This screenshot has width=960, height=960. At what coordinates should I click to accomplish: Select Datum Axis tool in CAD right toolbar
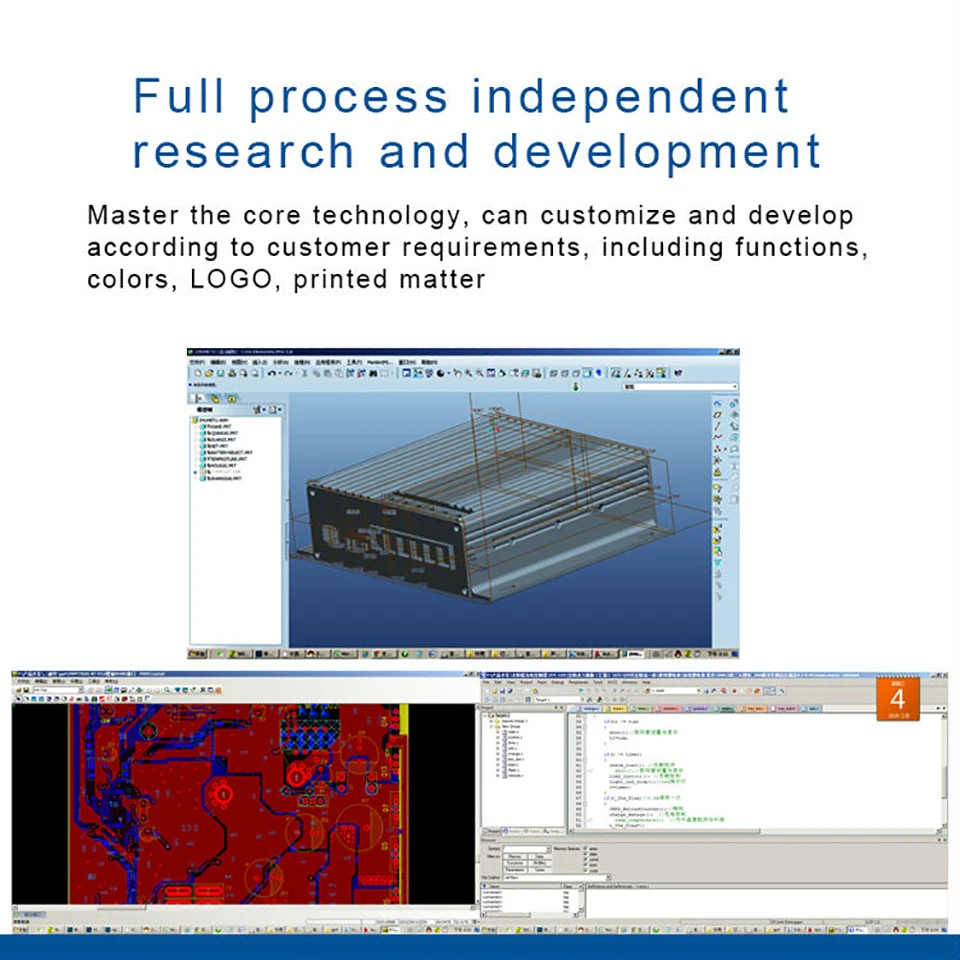(718, 426)
